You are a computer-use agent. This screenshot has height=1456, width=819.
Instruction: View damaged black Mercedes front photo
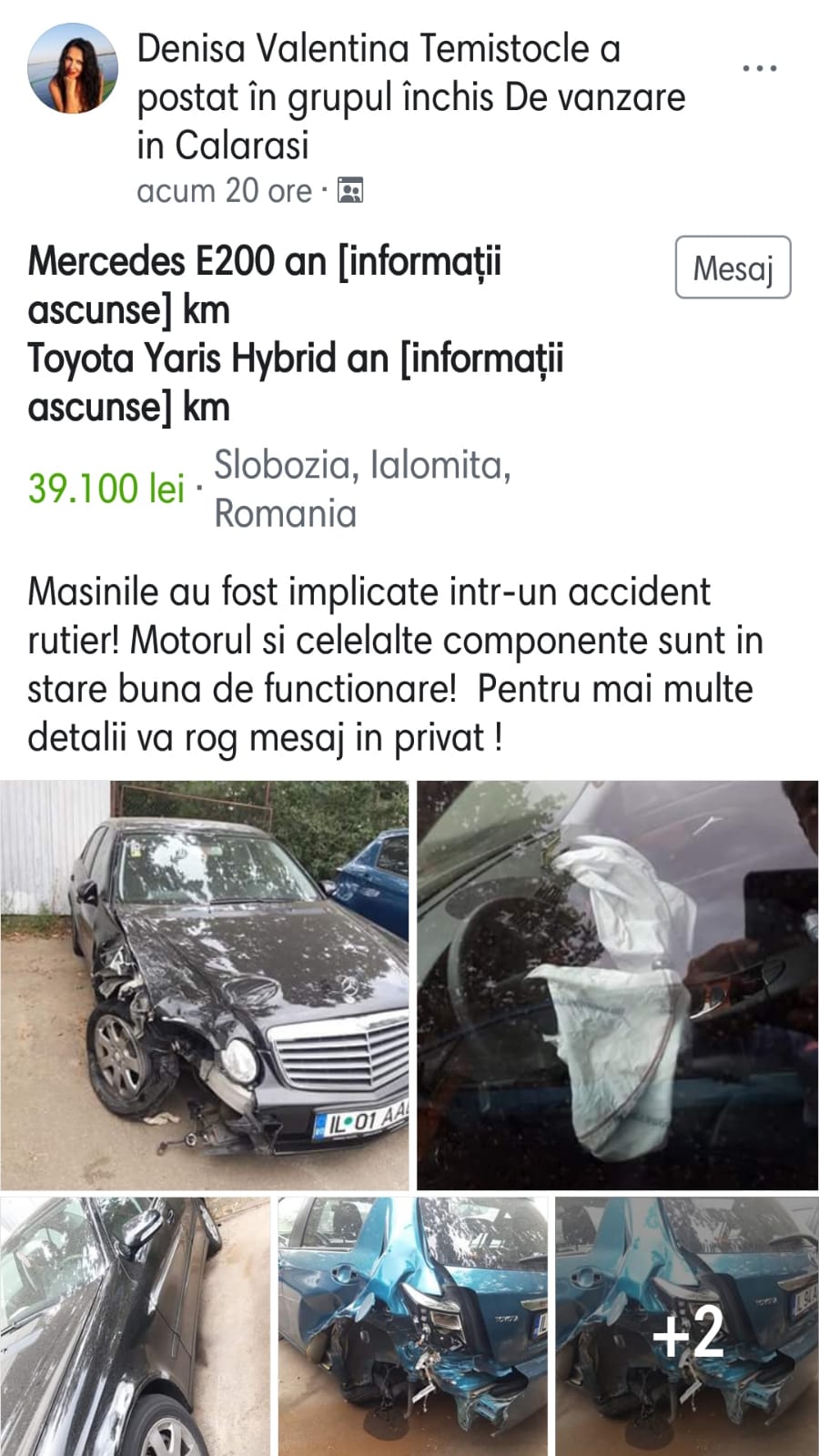[204, 986]
